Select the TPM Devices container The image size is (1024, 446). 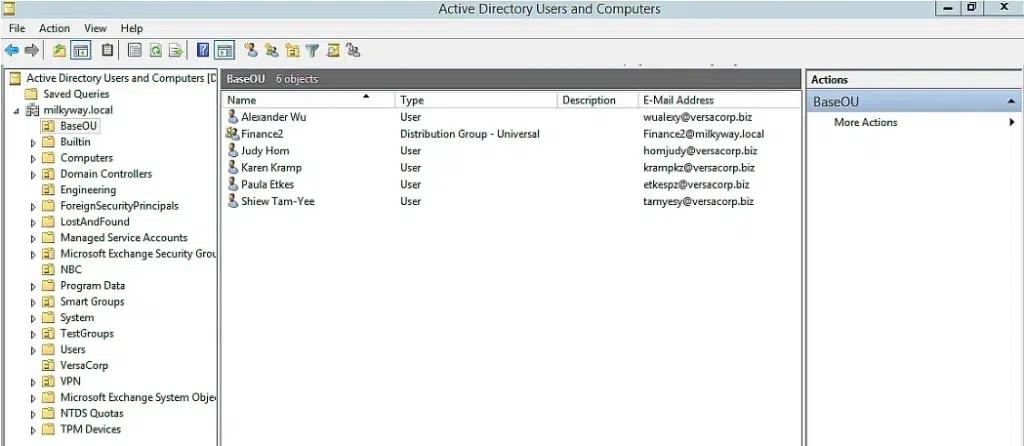coord(90,430)
